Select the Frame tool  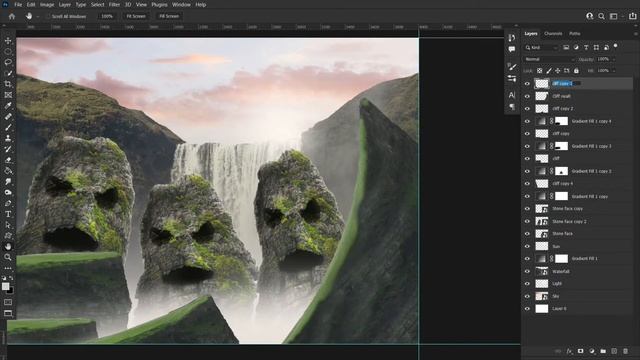pyautogui.click(x=8, y=95)
